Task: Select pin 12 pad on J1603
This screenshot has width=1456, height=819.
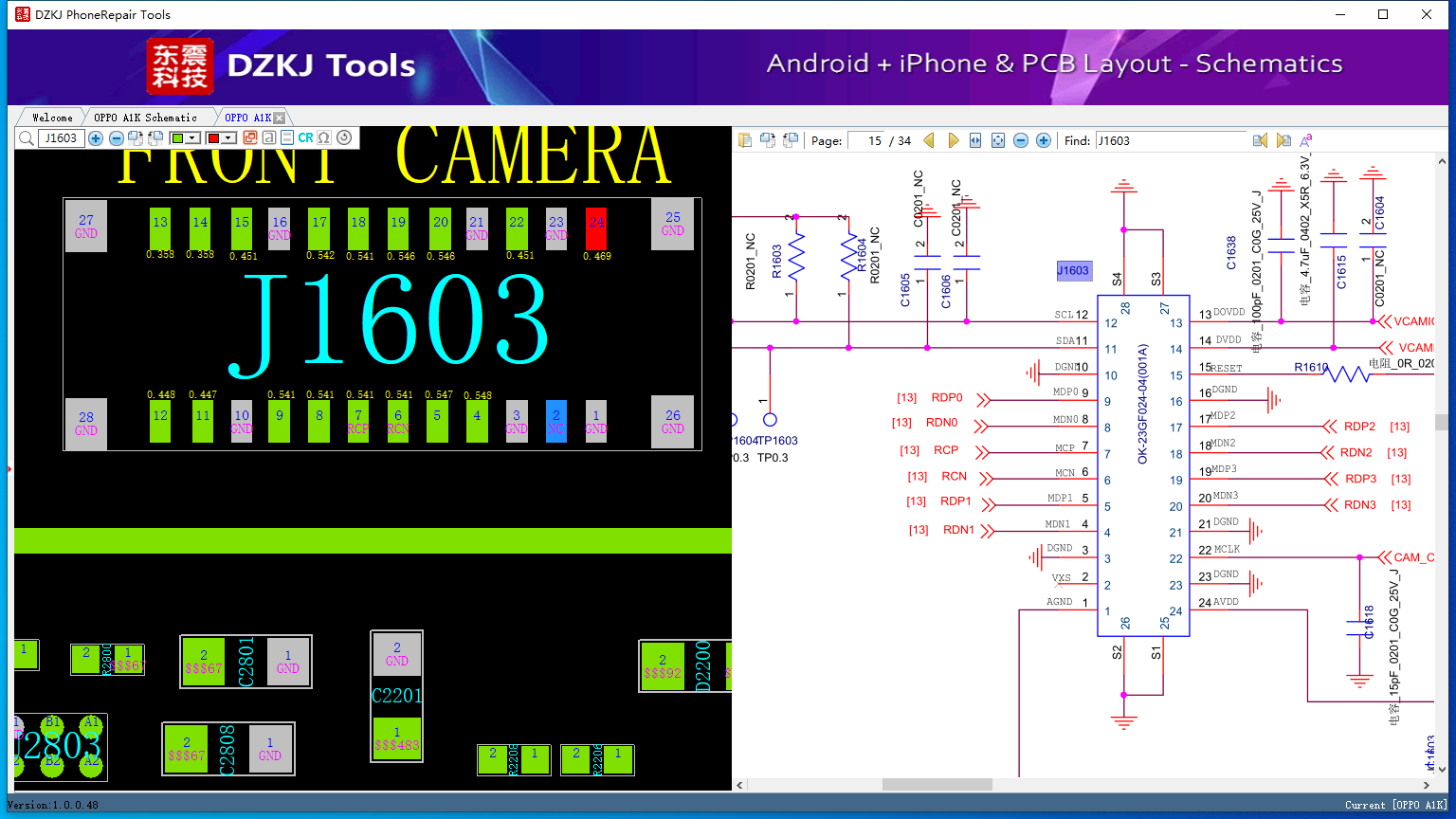Action: click(x=160, y=421)
